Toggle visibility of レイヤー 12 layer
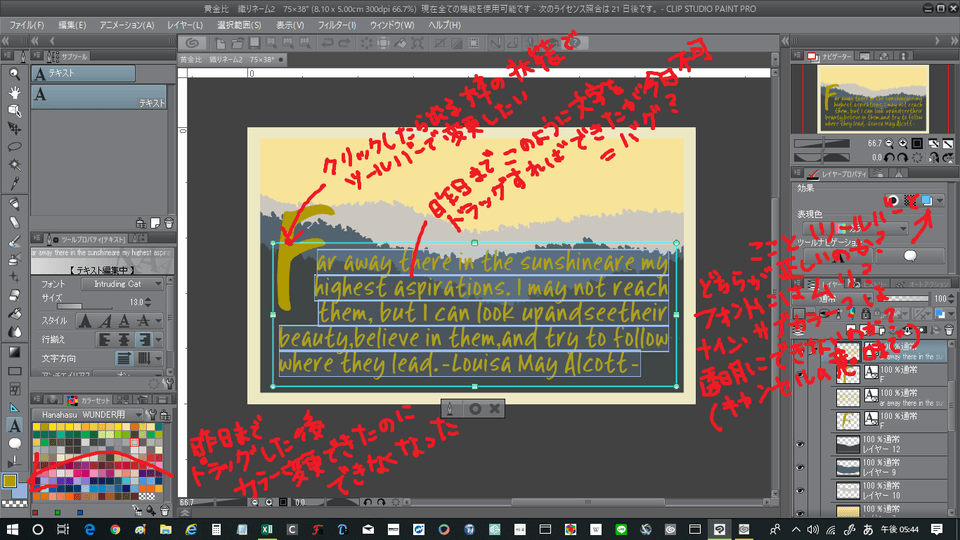 (x=798, y=446)
